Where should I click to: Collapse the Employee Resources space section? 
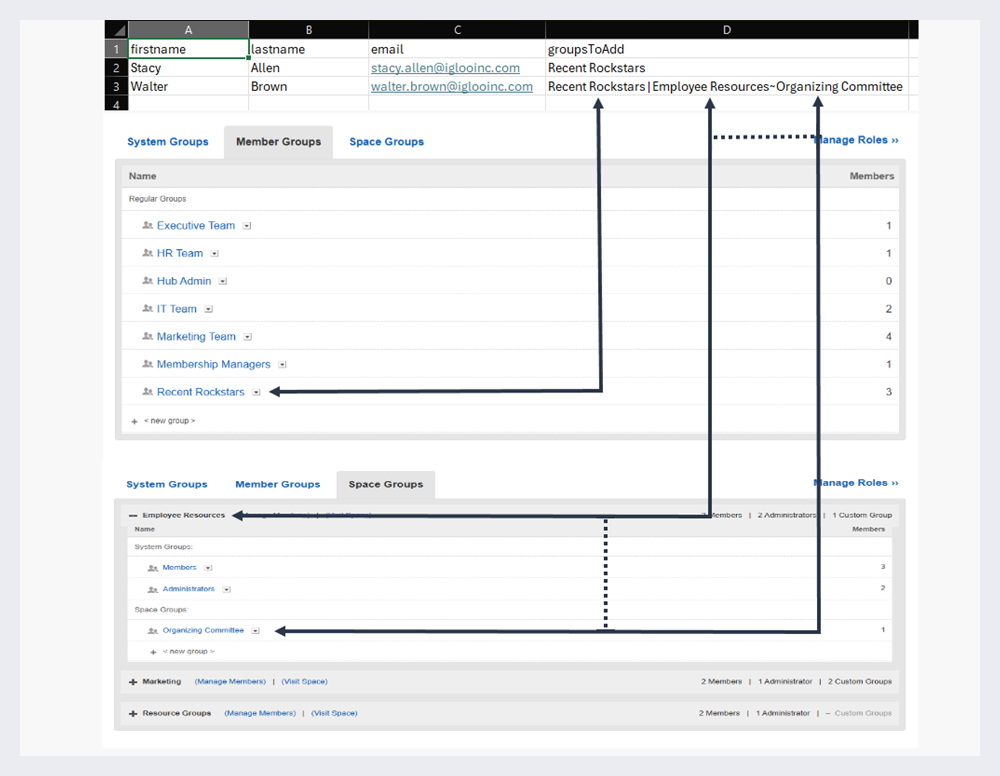pyautogui.click(x=133, y=516)
